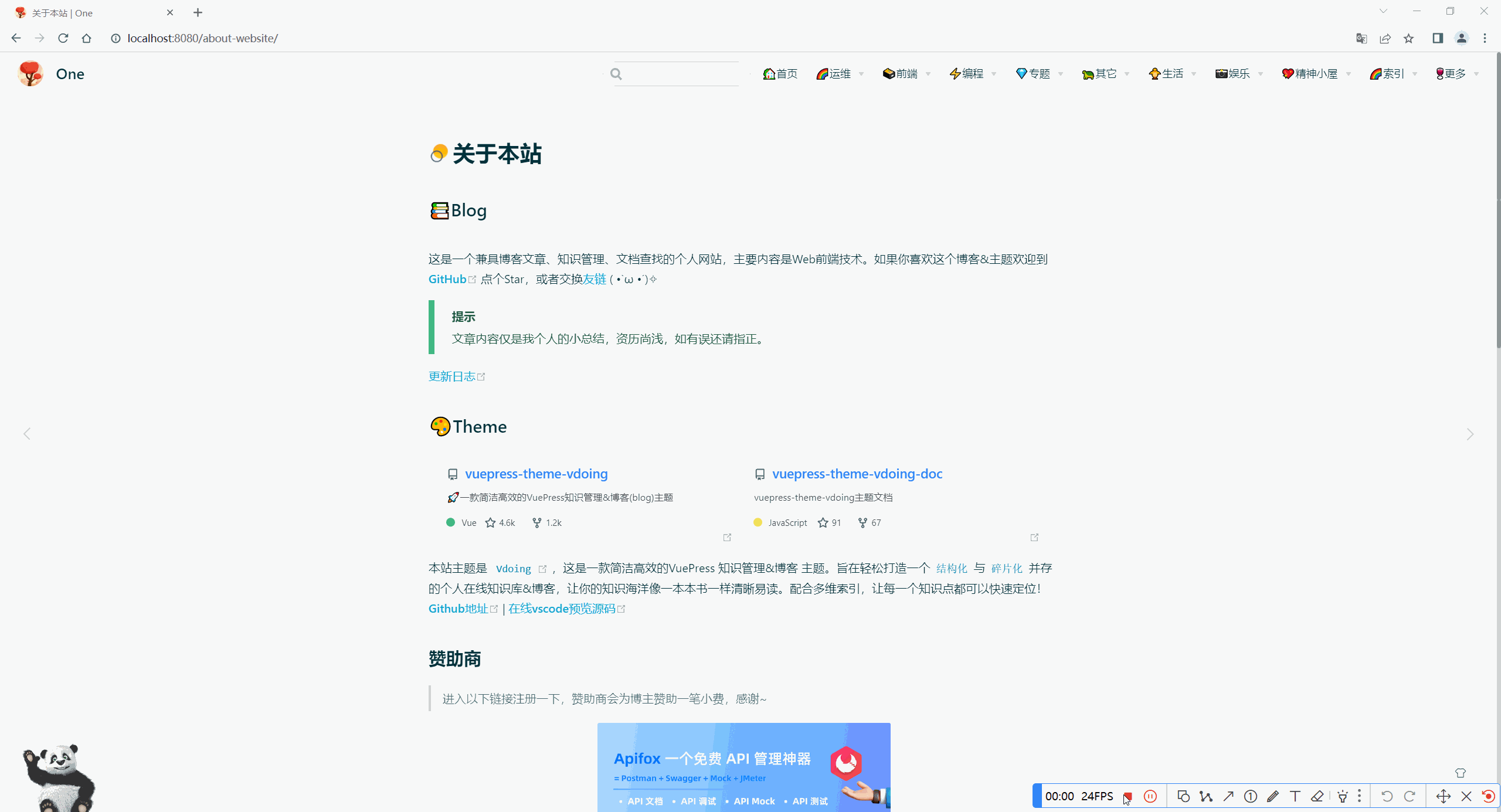This screenshot has width=1501, height=812.
Task: Click the One site logo image
Action: (x=30, y=74)
